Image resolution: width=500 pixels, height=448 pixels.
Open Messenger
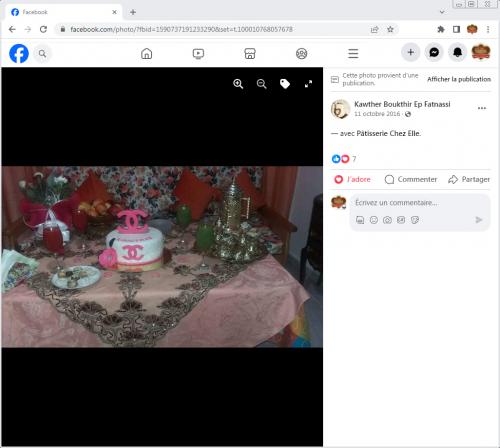point(434,52)
